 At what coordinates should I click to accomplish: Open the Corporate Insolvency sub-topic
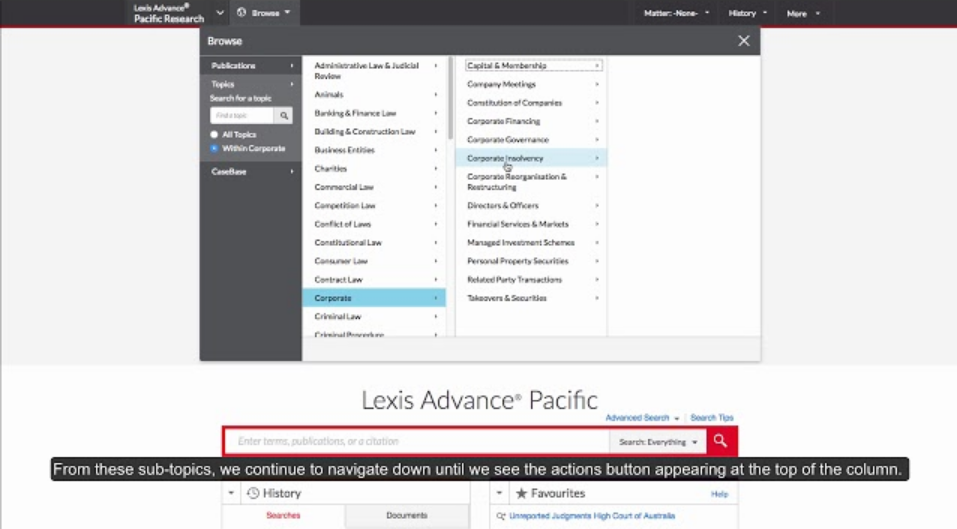531,158
